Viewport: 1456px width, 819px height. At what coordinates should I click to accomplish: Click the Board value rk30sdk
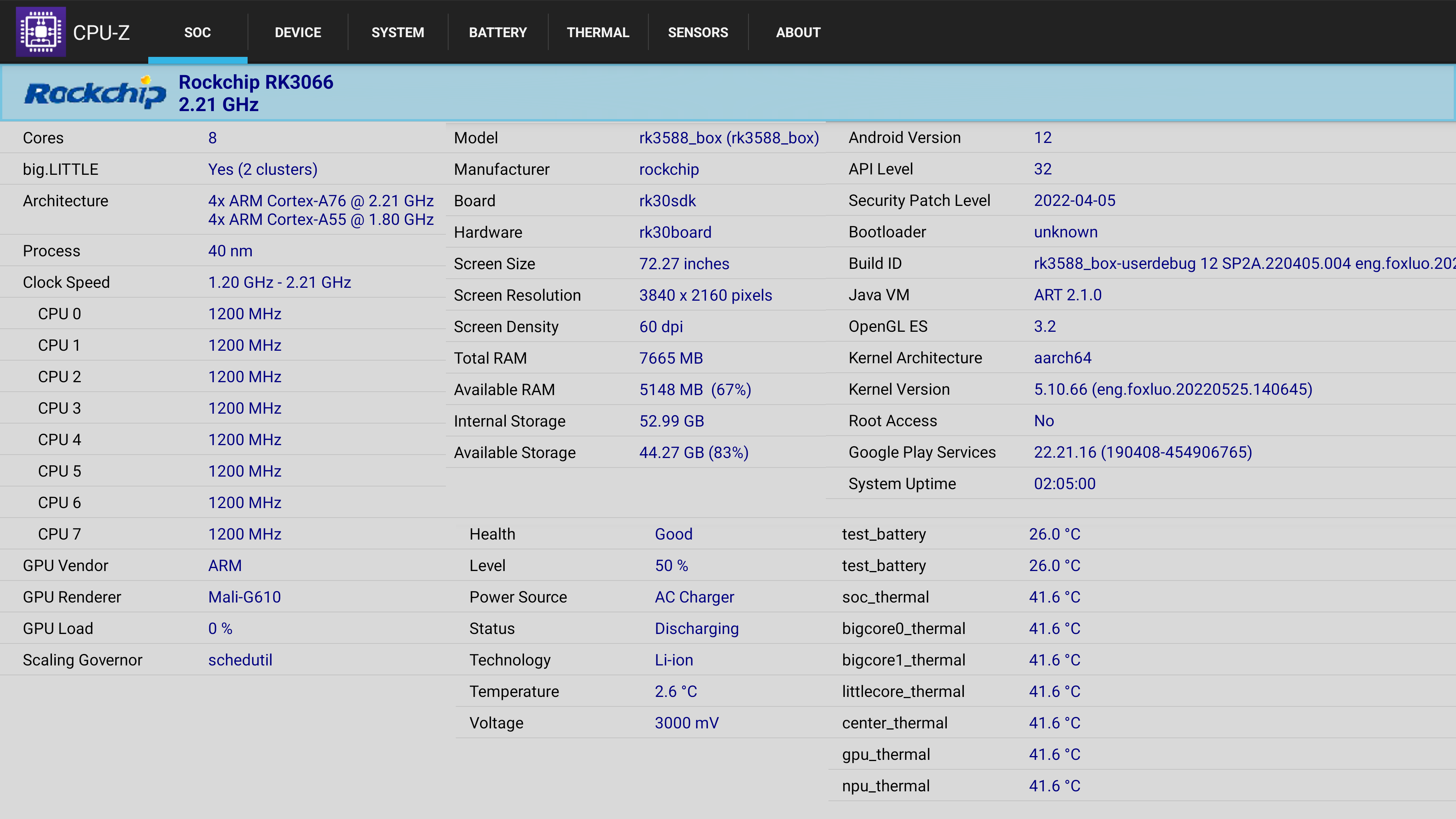click(x=667, y=201)
